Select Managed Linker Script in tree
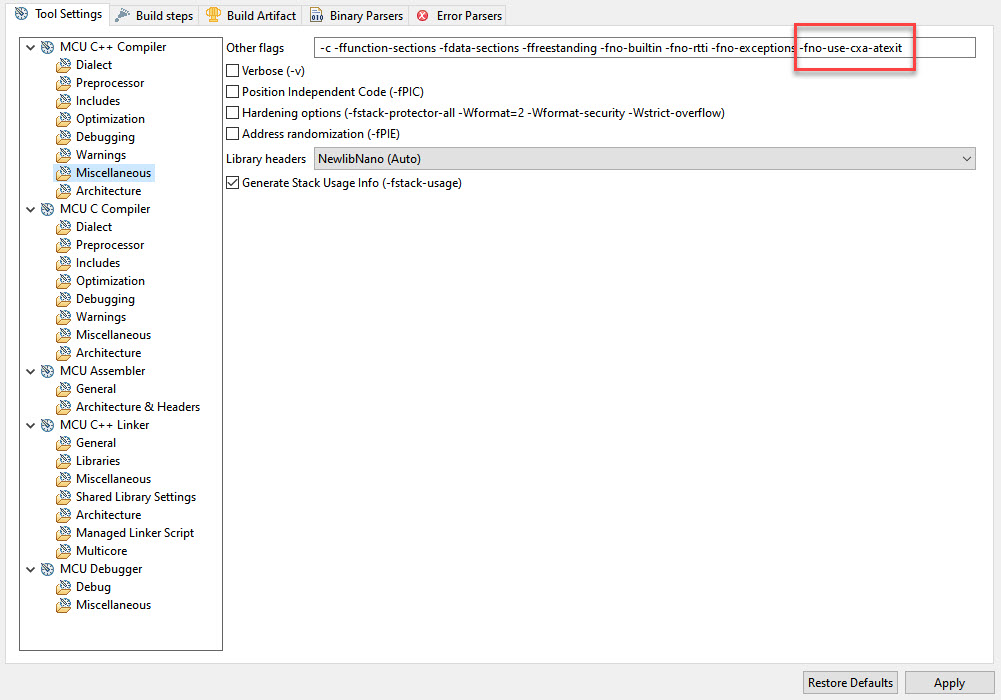 click(135, 533)
